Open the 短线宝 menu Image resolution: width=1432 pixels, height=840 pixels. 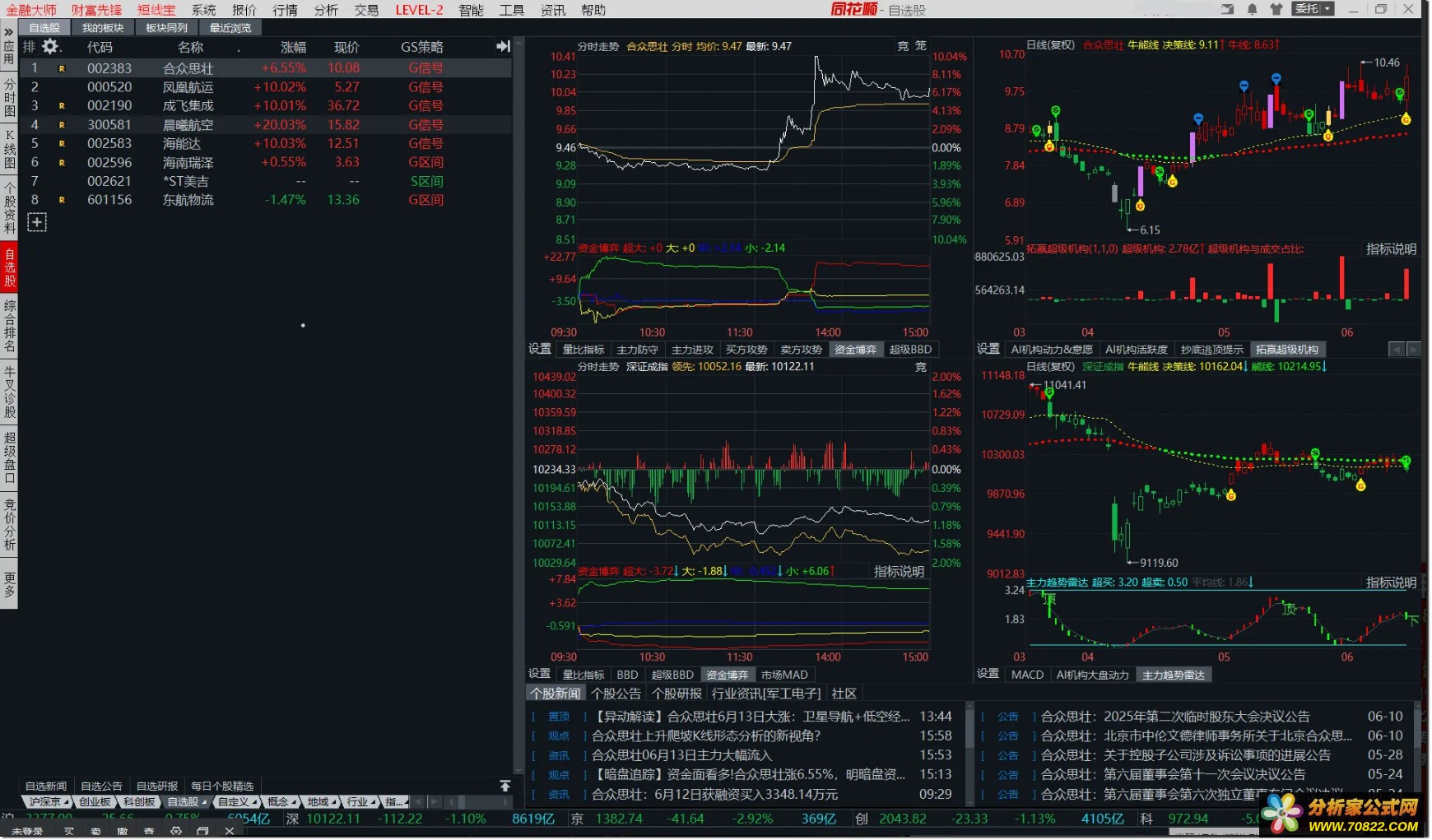[156, 10]
